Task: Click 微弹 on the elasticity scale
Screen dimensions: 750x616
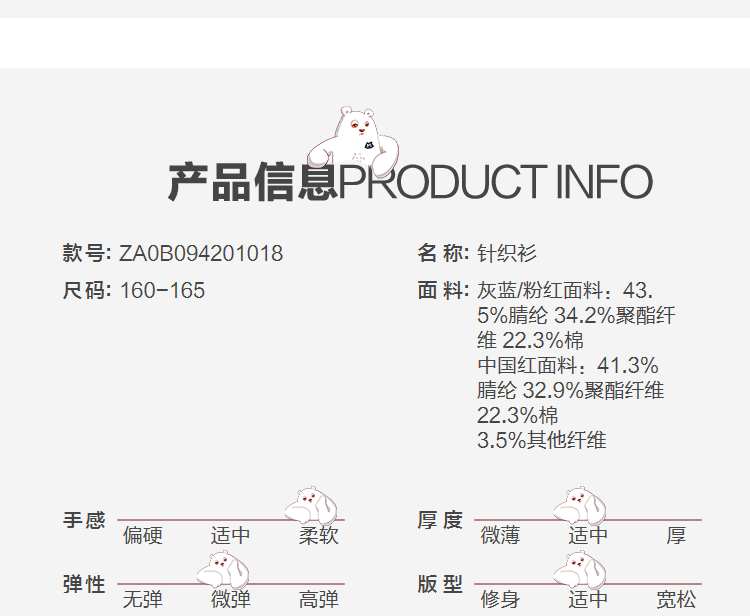Action: 231,599
